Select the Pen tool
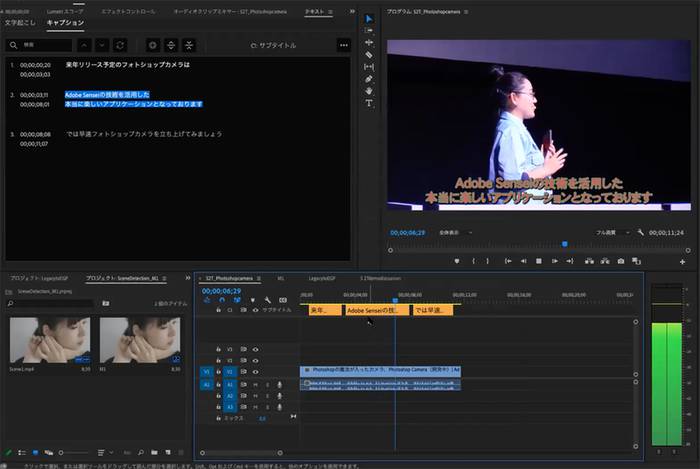 369,79
